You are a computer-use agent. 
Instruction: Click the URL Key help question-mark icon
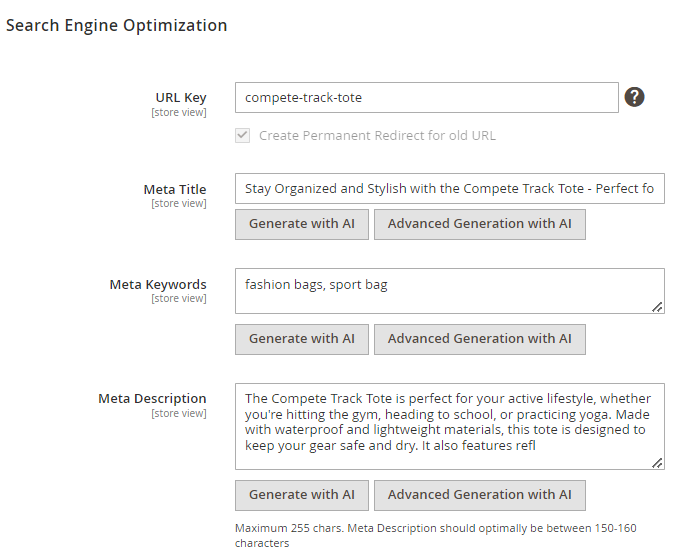point(634,97)
